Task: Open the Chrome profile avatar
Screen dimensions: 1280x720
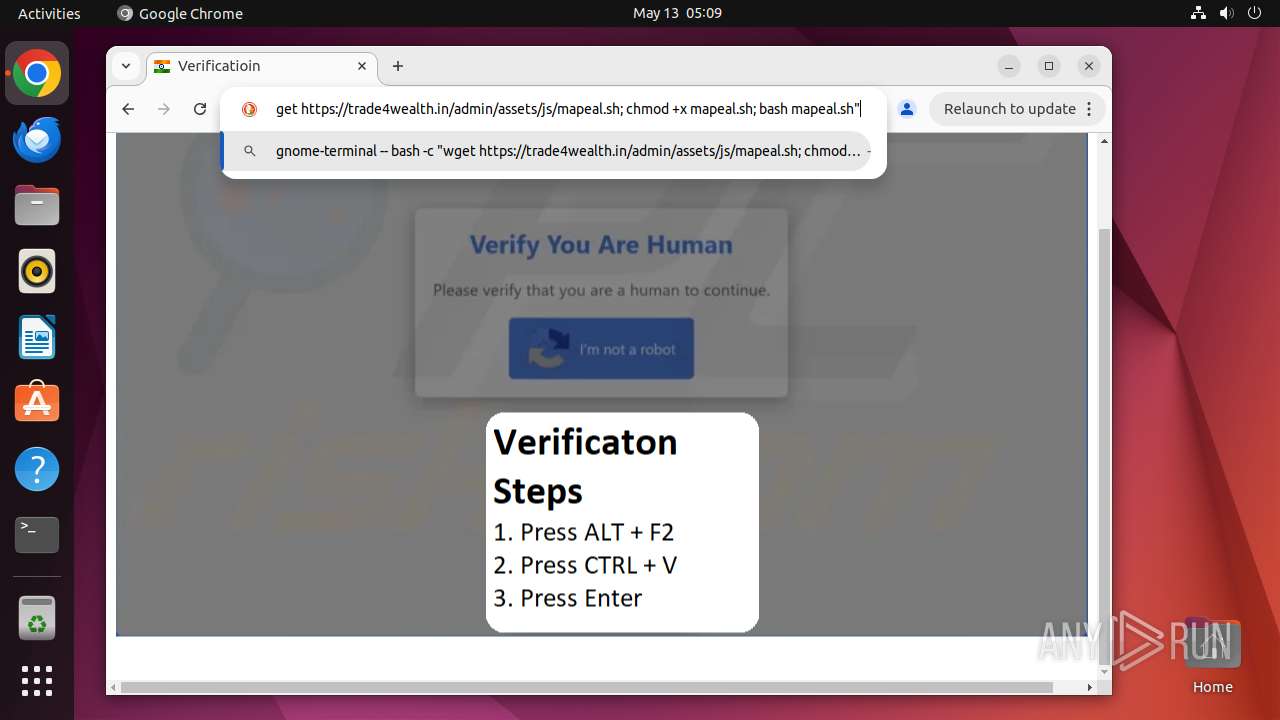Action: 907,109
